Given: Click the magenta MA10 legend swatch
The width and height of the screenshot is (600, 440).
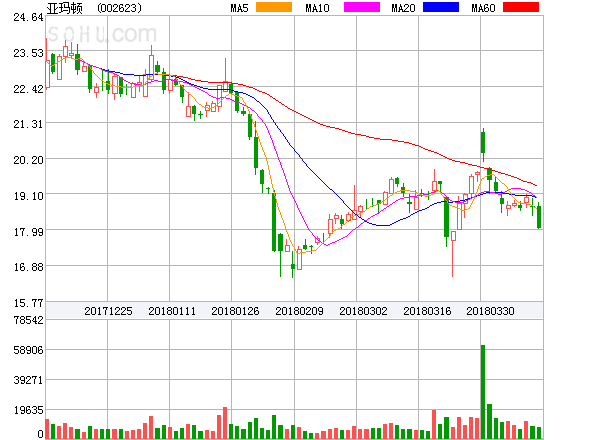Looking at the screenshot, I should pos(362,7).
